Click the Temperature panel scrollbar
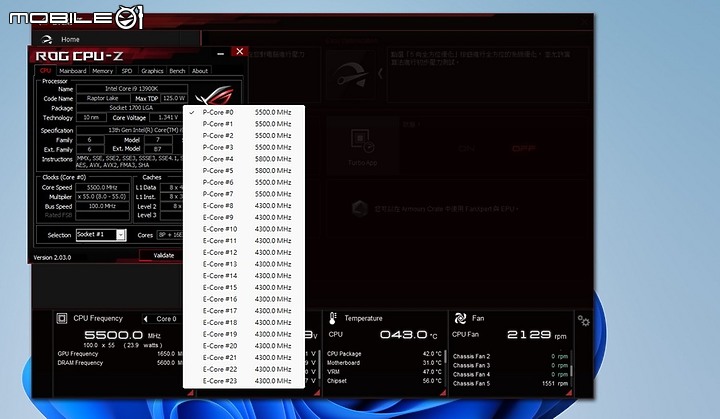 pyautogui.click(x=445, y=359)
